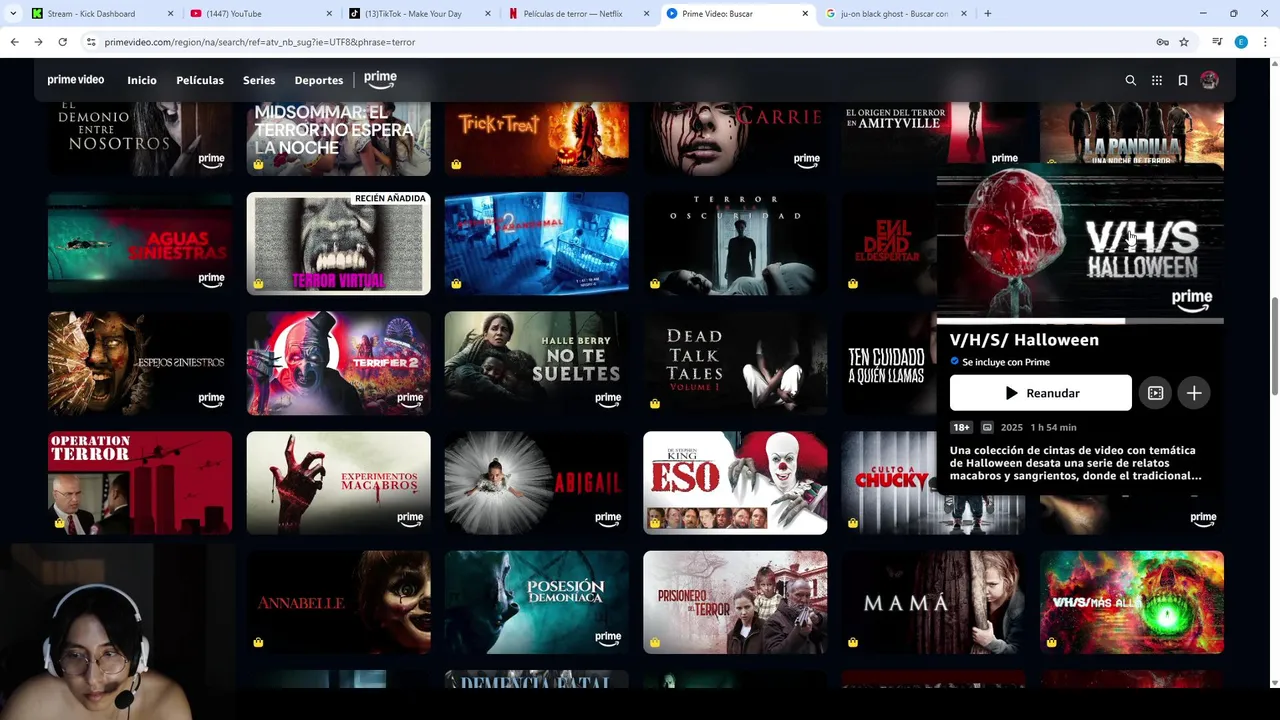Go to Inicio in Prime Video menu
The height and width of the screenshot is (720, 1280).
[x=142, y=80]
